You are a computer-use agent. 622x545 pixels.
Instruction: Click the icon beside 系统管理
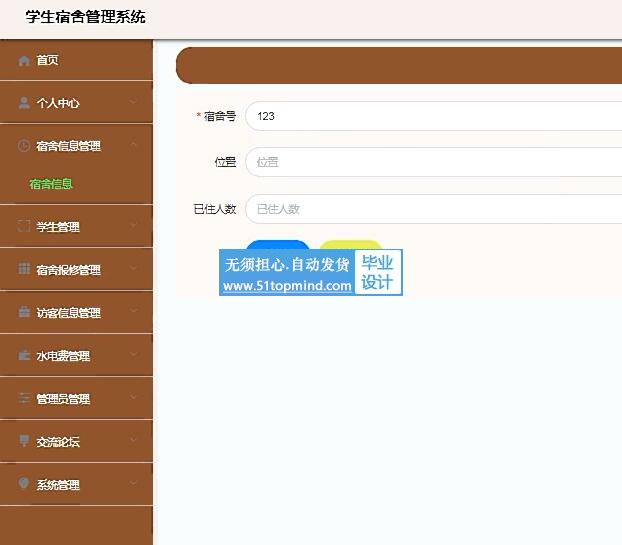[x=24, y=484]
